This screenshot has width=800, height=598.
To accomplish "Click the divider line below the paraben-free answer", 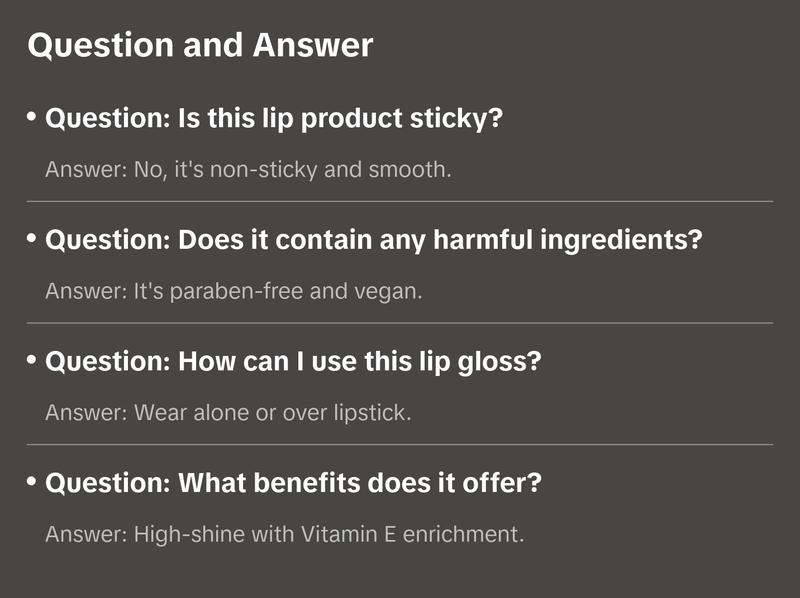I will [399, 323].
